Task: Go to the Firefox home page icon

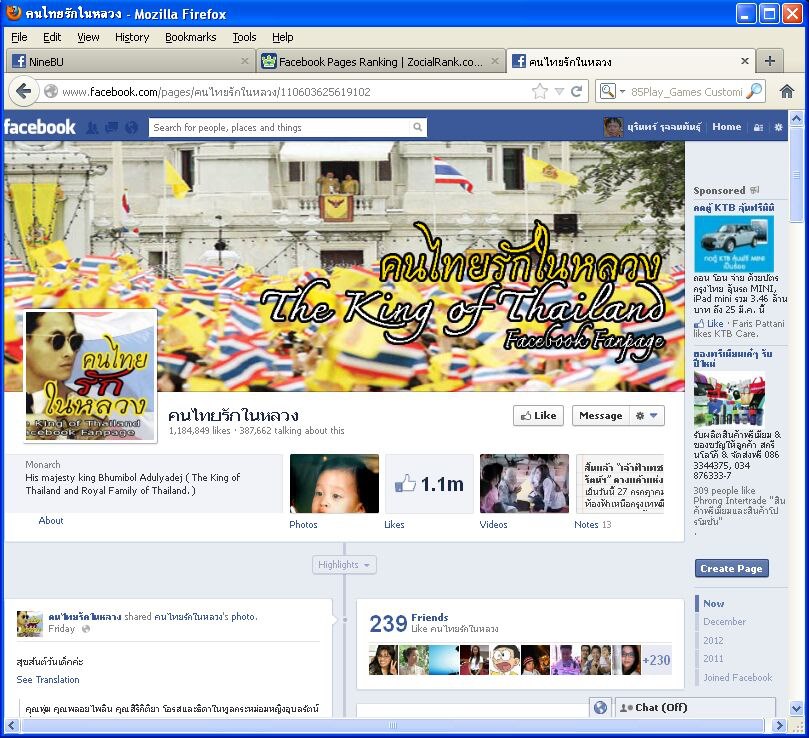Action: tap(787, 91)
